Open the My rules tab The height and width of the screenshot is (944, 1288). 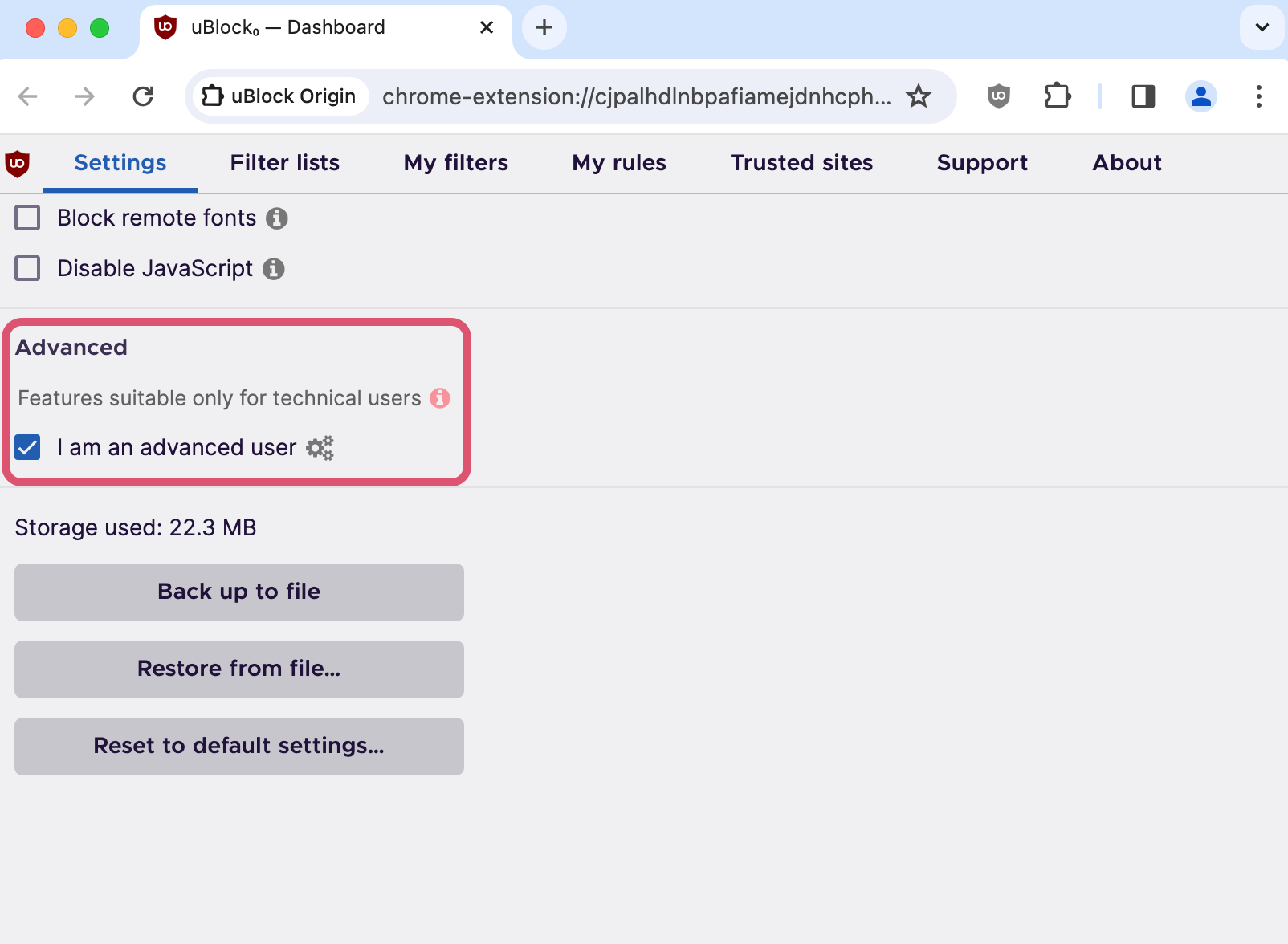pos(619,163)
